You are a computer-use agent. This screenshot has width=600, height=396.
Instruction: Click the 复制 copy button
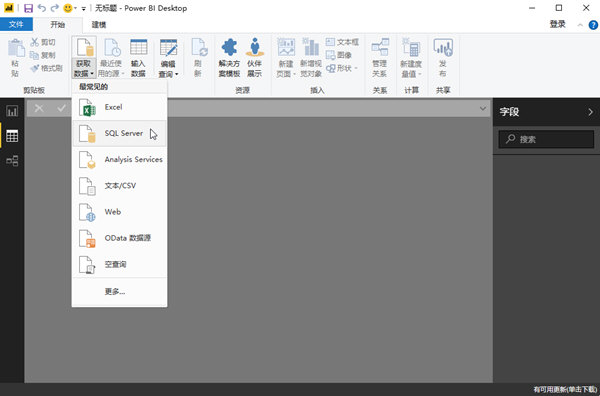[43, 55]
